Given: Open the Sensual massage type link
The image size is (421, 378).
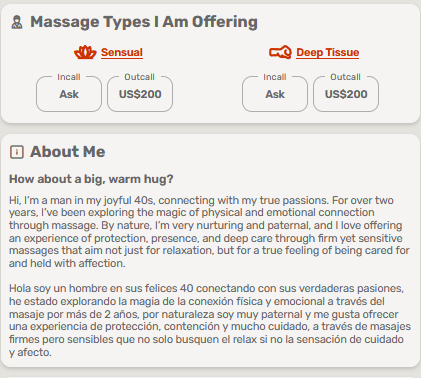Looking at the screenshot, I should click(x=122, y=52).
